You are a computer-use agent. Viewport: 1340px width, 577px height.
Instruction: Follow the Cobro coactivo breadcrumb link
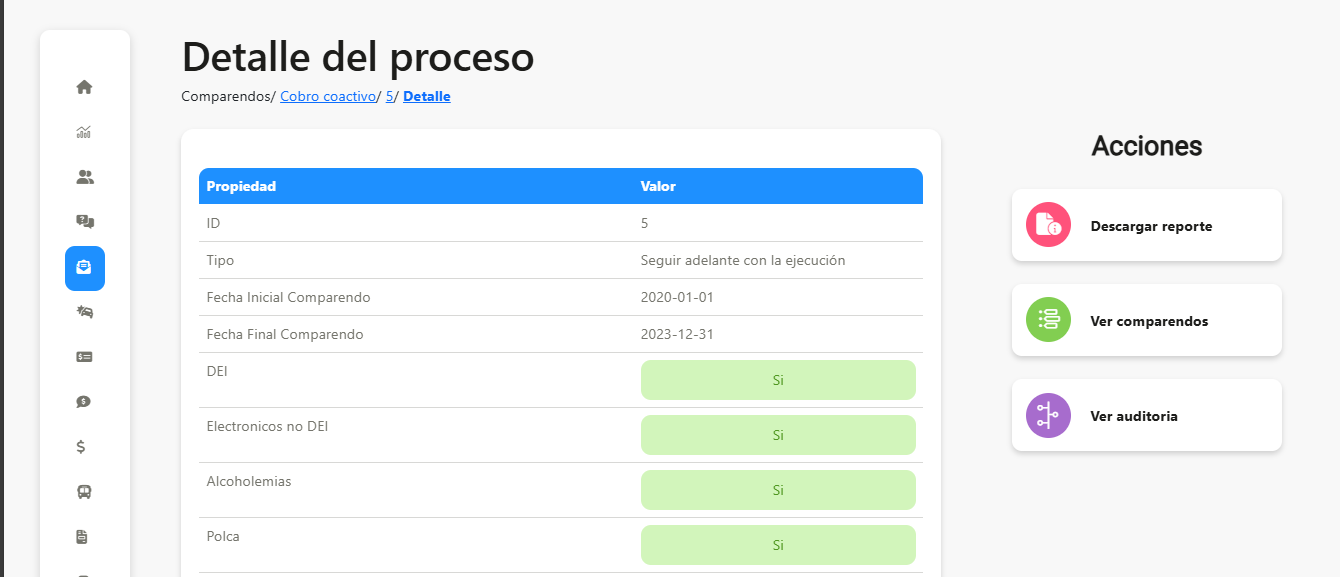pos(328,97)
